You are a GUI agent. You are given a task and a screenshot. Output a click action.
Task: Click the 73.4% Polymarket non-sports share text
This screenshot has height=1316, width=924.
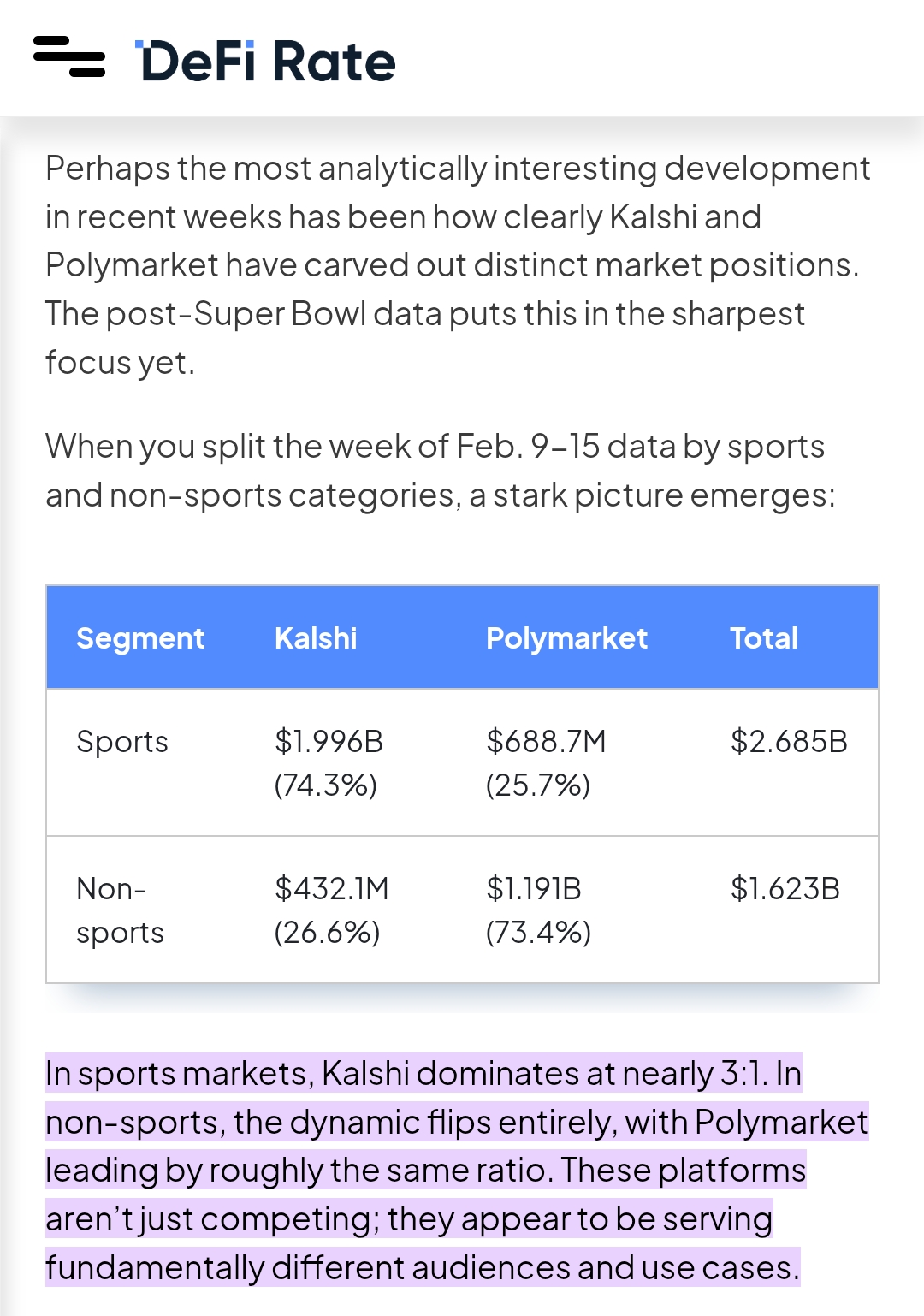point(538,933)
